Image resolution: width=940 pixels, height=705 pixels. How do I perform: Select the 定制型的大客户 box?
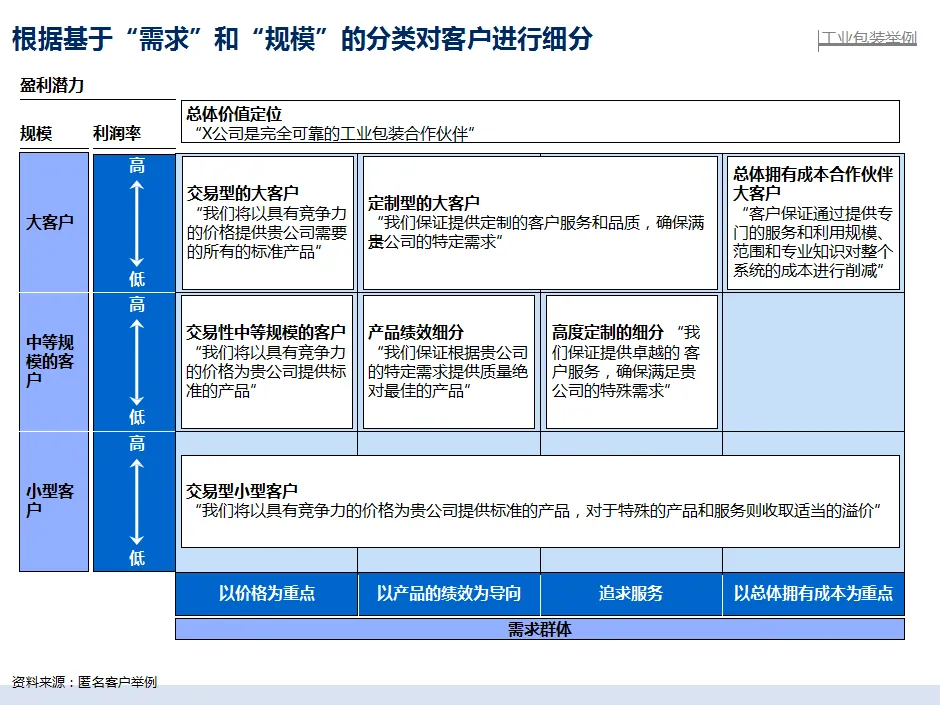point(540,223)
